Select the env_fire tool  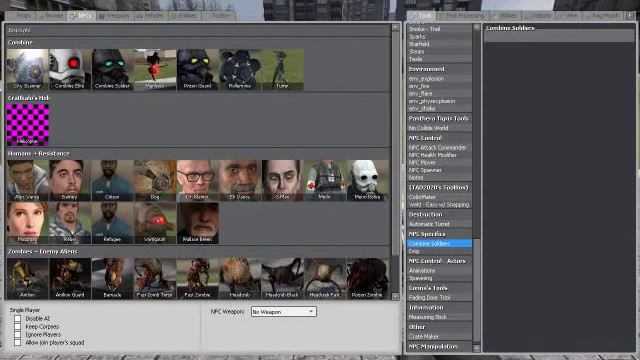(439, 86)
